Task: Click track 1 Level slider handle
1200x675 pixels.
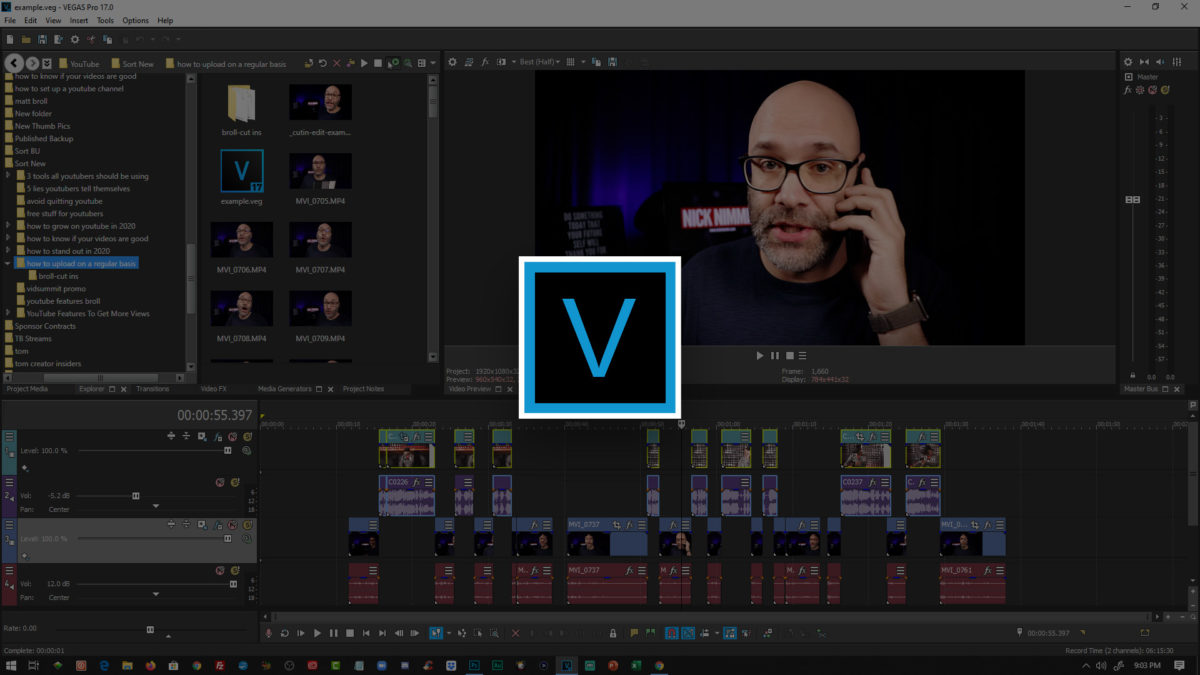Action: coord(228,451)
